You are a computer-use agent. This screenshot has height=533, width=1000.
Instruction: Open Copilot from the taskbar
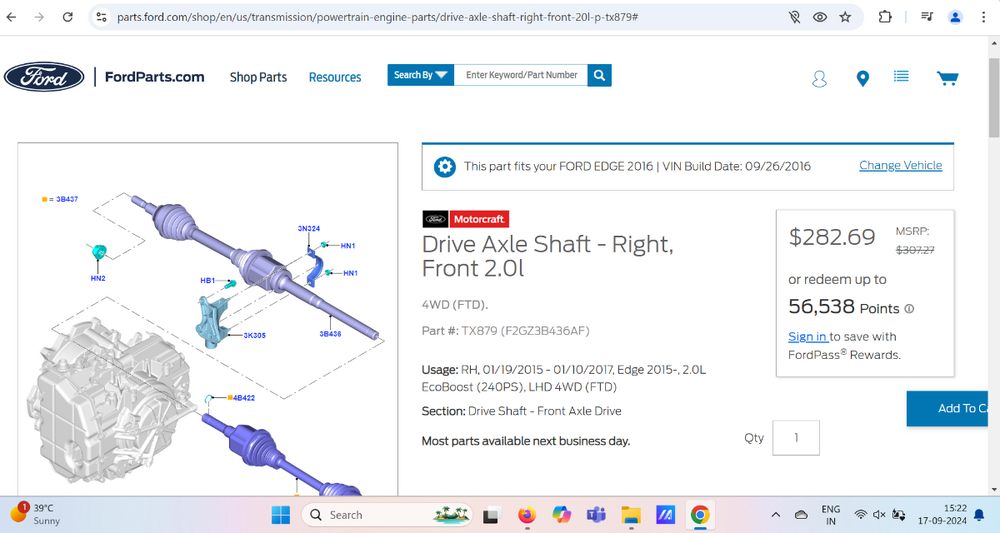(561, 515)
